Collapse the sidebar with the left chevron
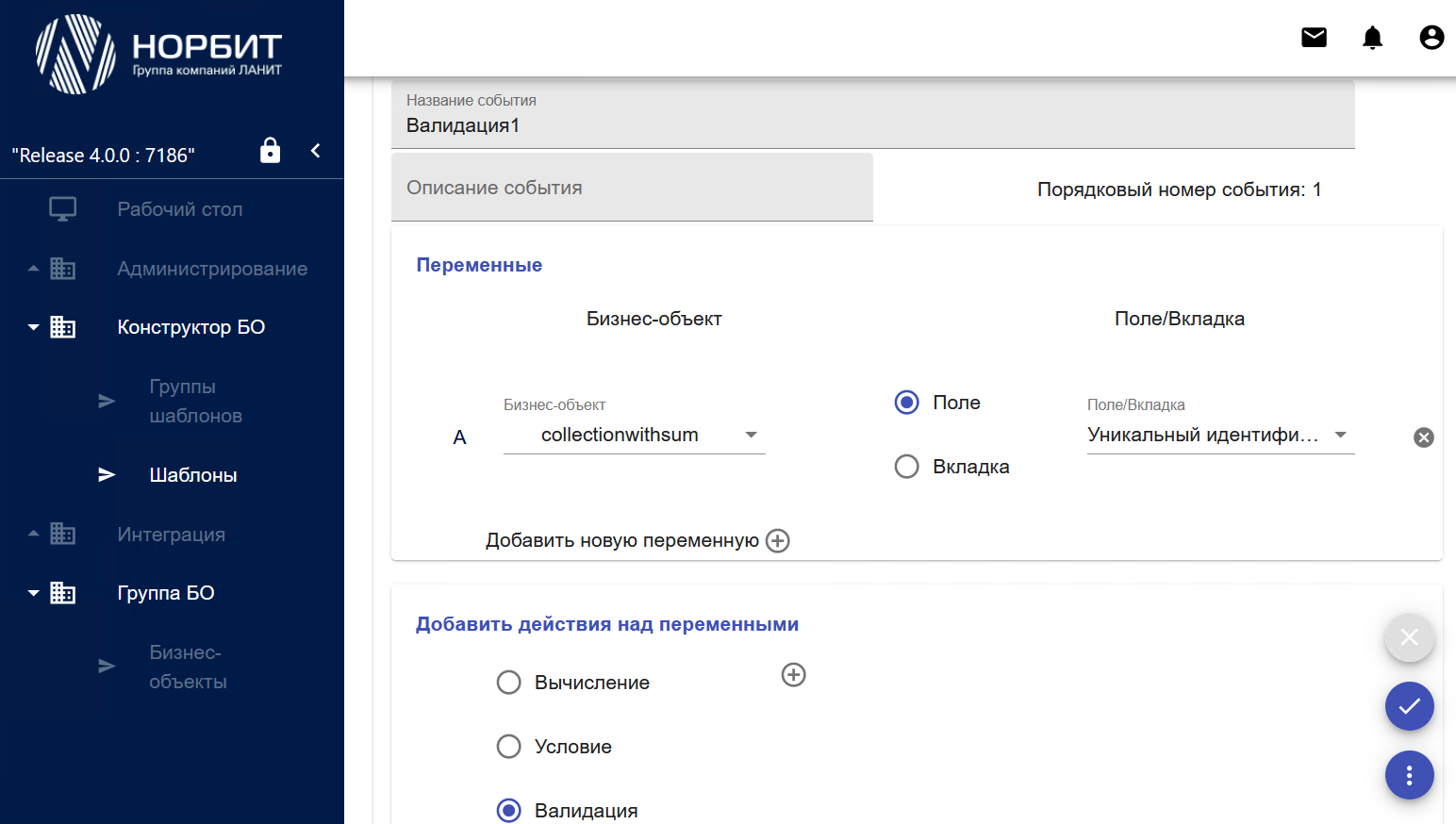The width and height of the screenshot is (1456, 824). (316, 151)
